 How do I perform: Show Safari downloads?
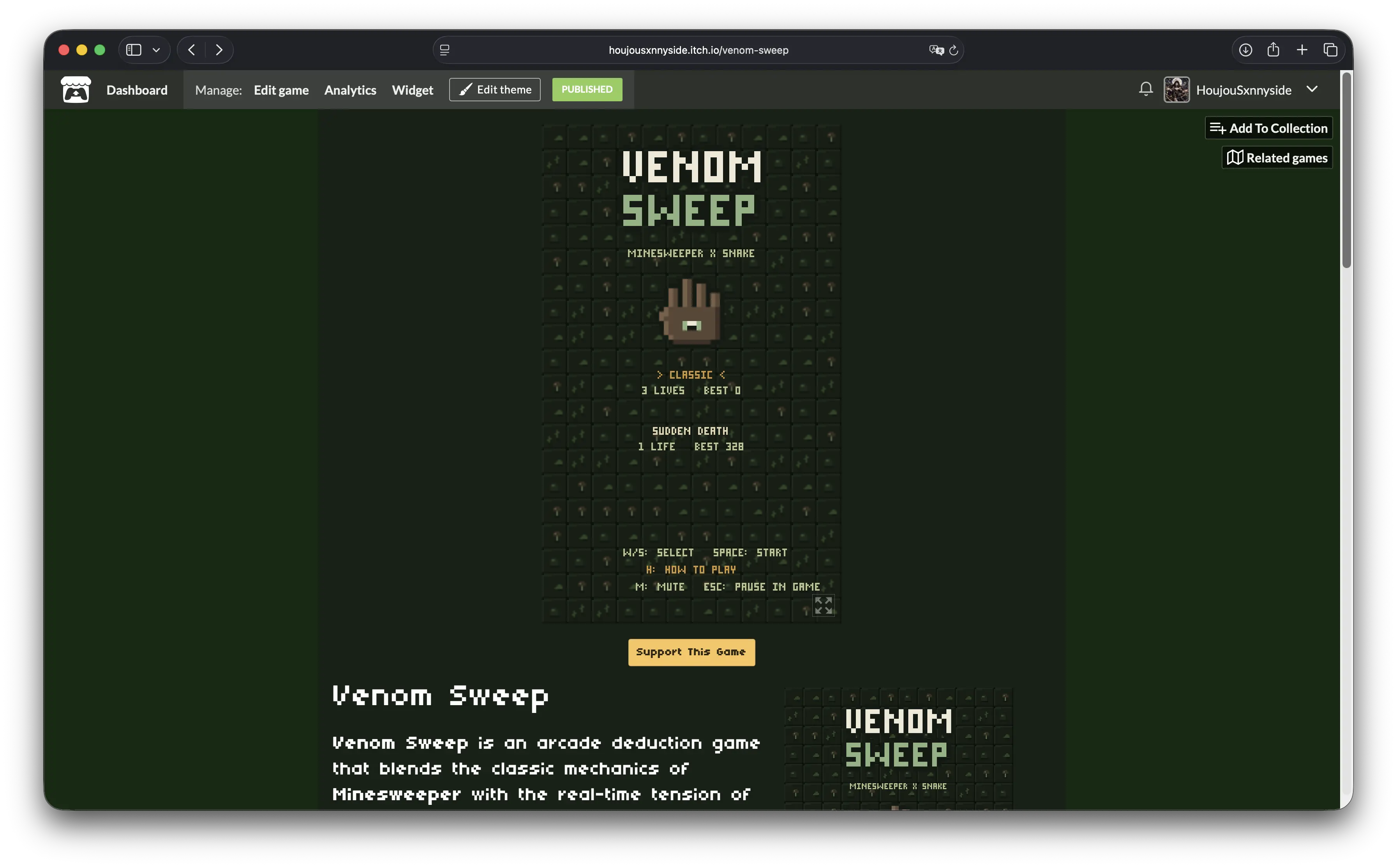coord(1245,50)
